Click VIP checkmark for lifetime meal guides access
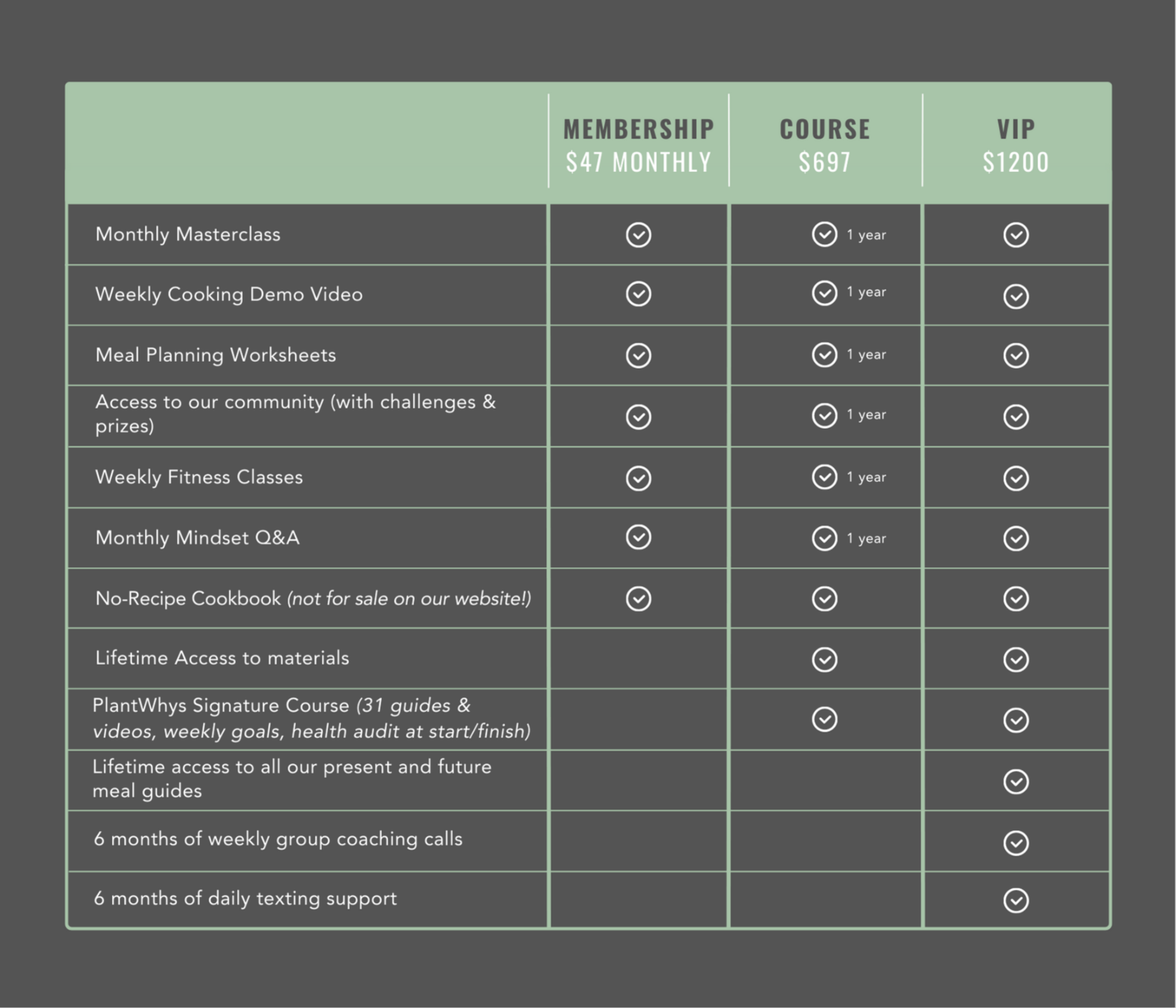 1016,781
